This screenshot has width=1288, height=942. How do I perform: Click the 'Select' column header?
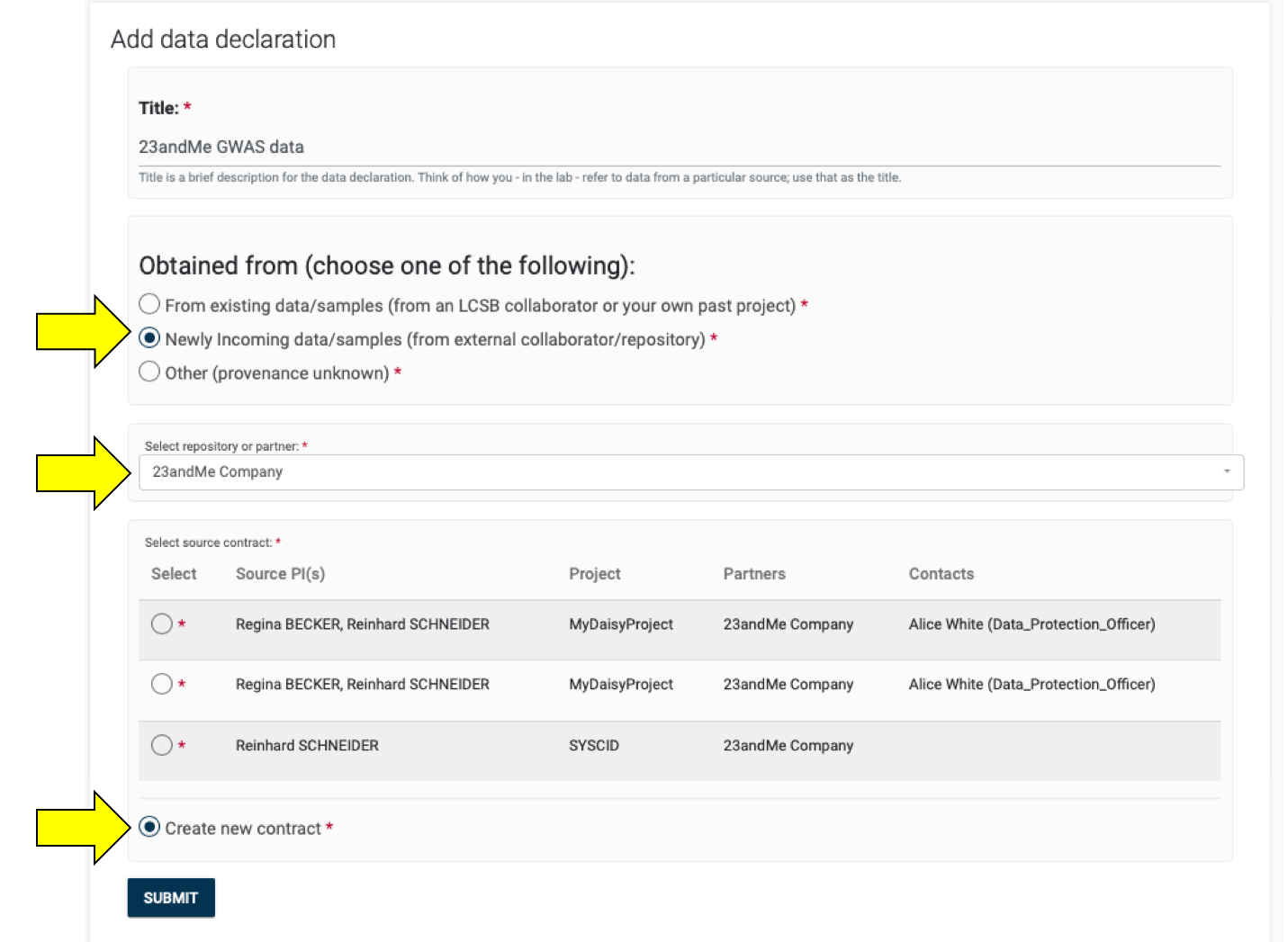pos(174,574)
